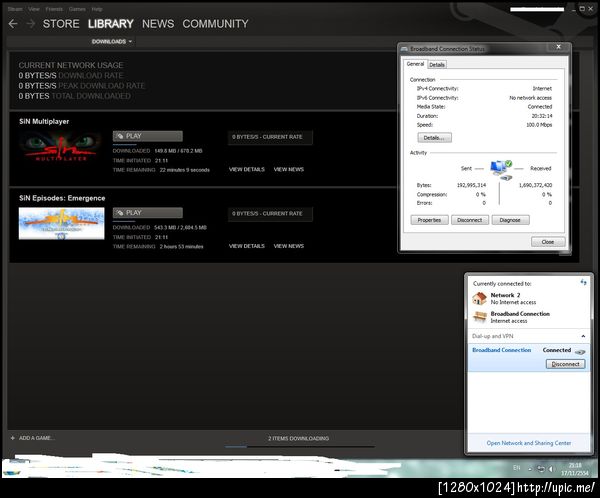The image size is (600, 498).
Task: Show hidden tray icons arrow
Action: [x=530, y=469]
